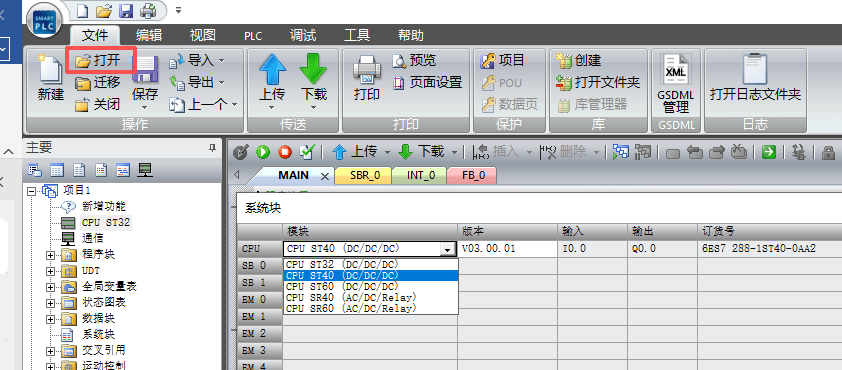Collapse the 项目1 tree node
The height and width of the screenshot is (370, 842).
(x=31, y=191)
